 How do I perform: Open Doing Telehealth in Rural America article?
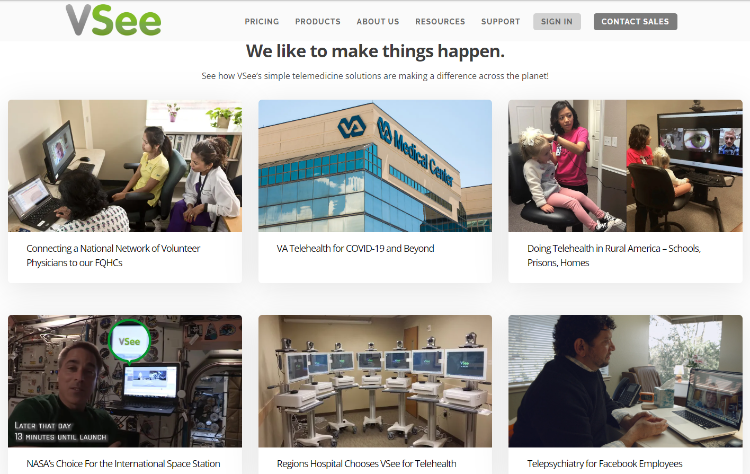(x=614, y=255)
